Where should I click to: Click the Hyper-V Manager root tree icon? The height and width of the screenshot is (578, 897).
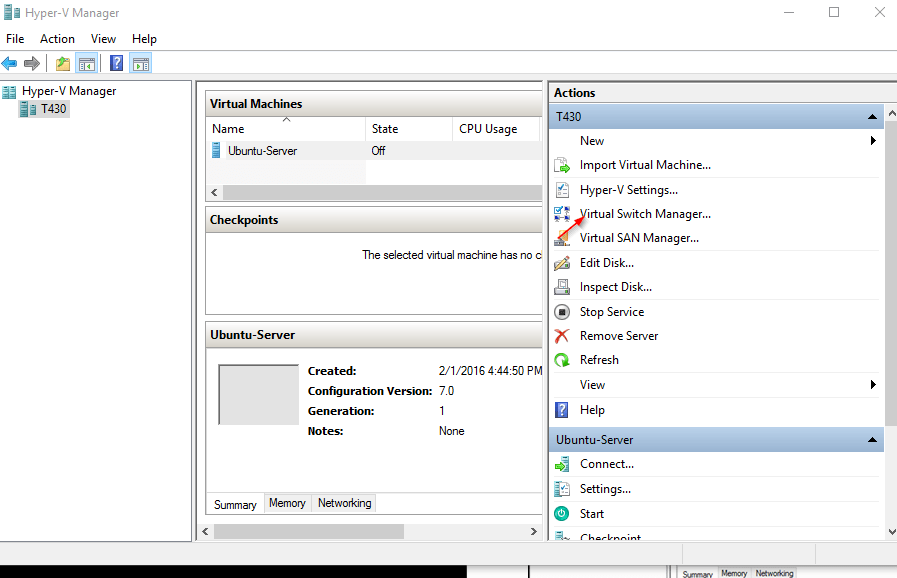click(x=9, y=92)
